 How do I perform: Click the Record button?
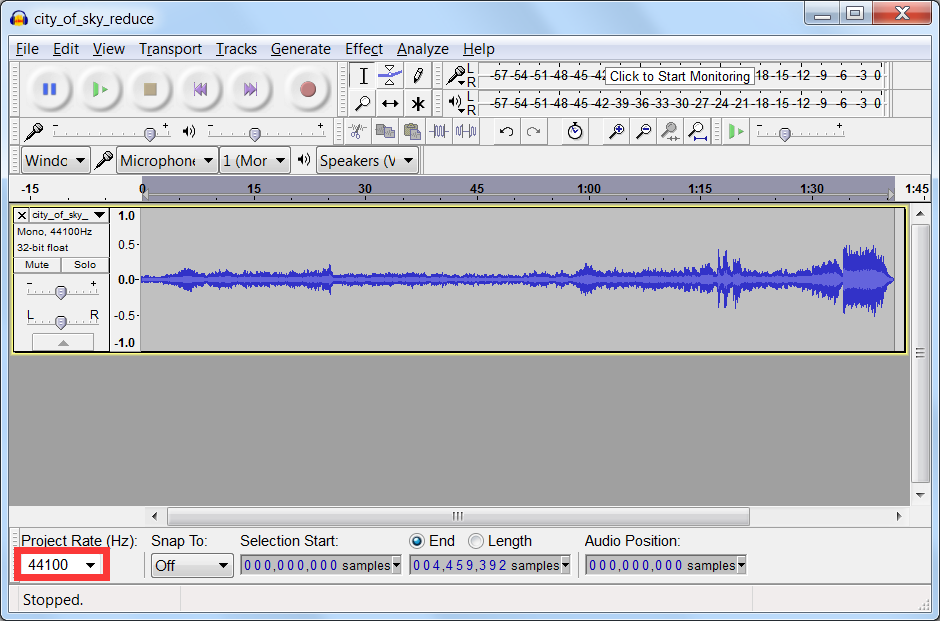[x=307, y=90]
